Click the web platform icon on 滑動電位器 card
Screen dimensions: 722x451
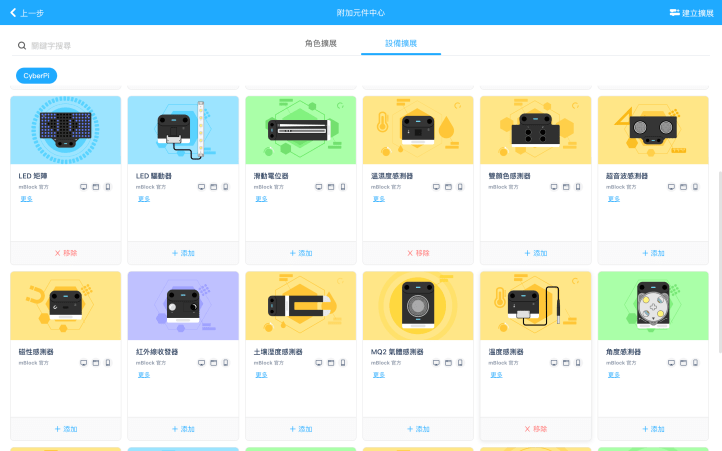(x=331, y=187)
